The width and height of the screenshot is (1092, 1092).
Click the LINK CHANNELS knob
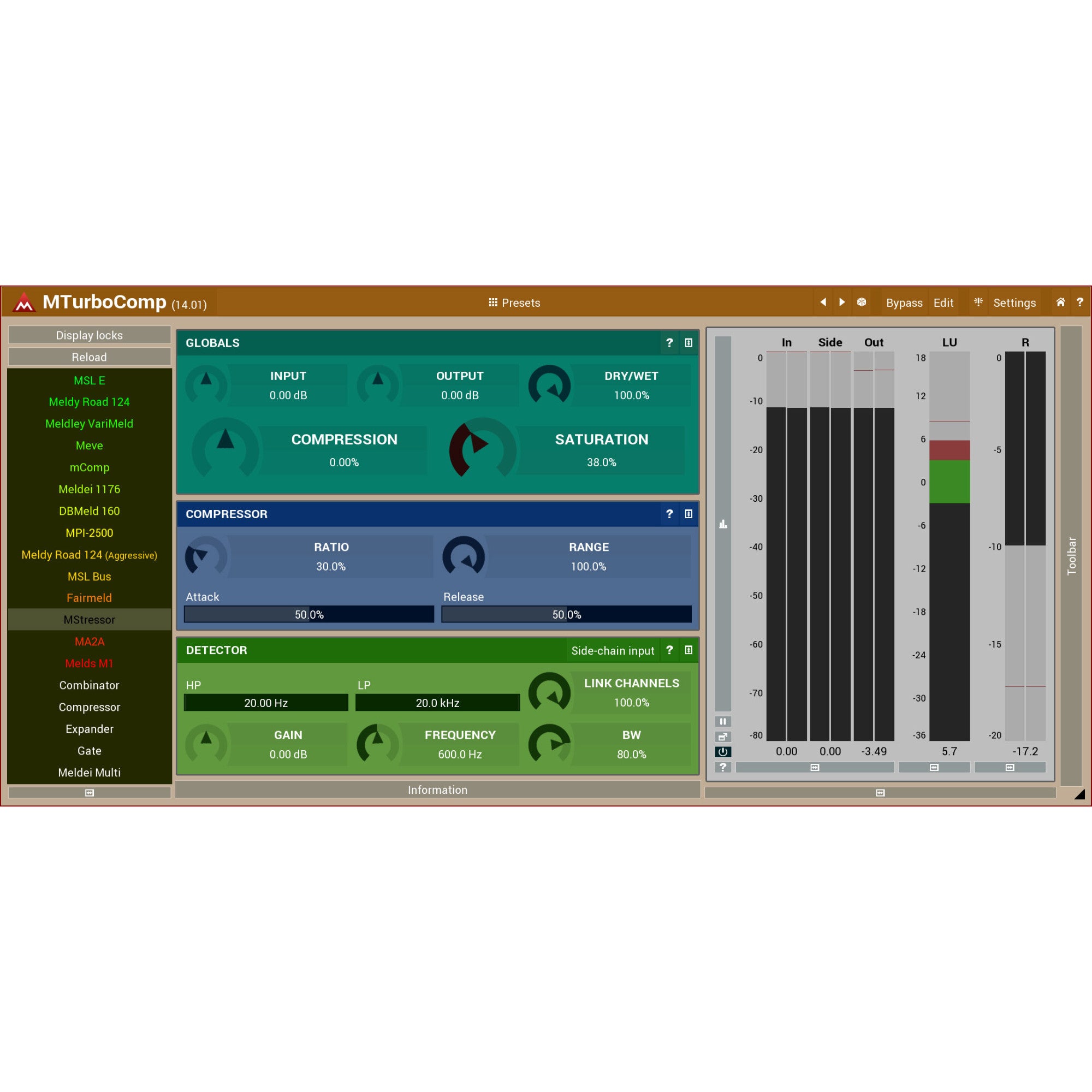549,693
